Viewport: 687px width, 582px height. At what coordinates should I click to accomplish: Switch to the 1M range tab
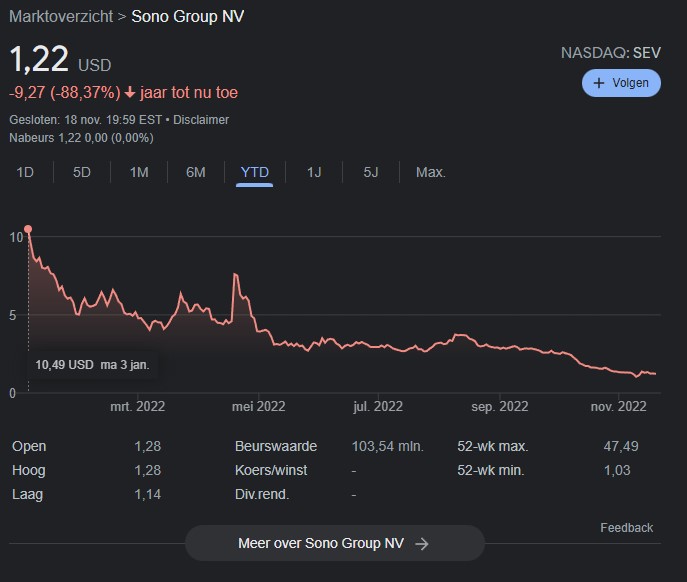(139, 172)
